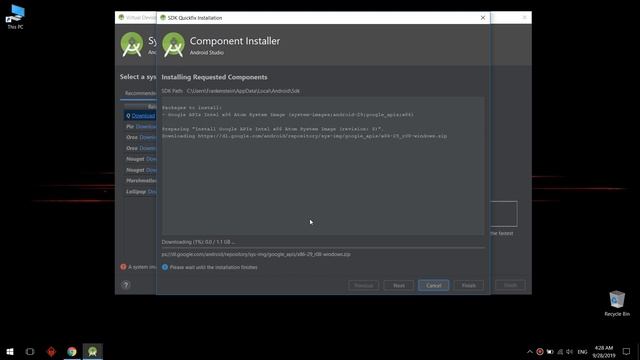
Task: Click the SDK Path text line
Action: coord(230,91)
